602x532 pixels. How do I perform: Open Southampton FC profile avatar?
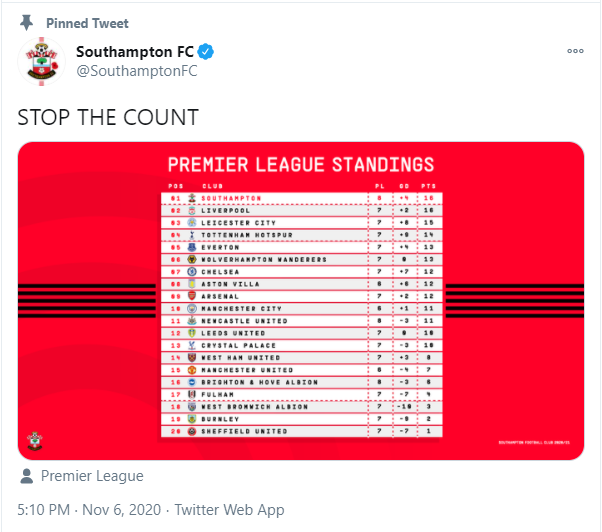click(41, 61)
